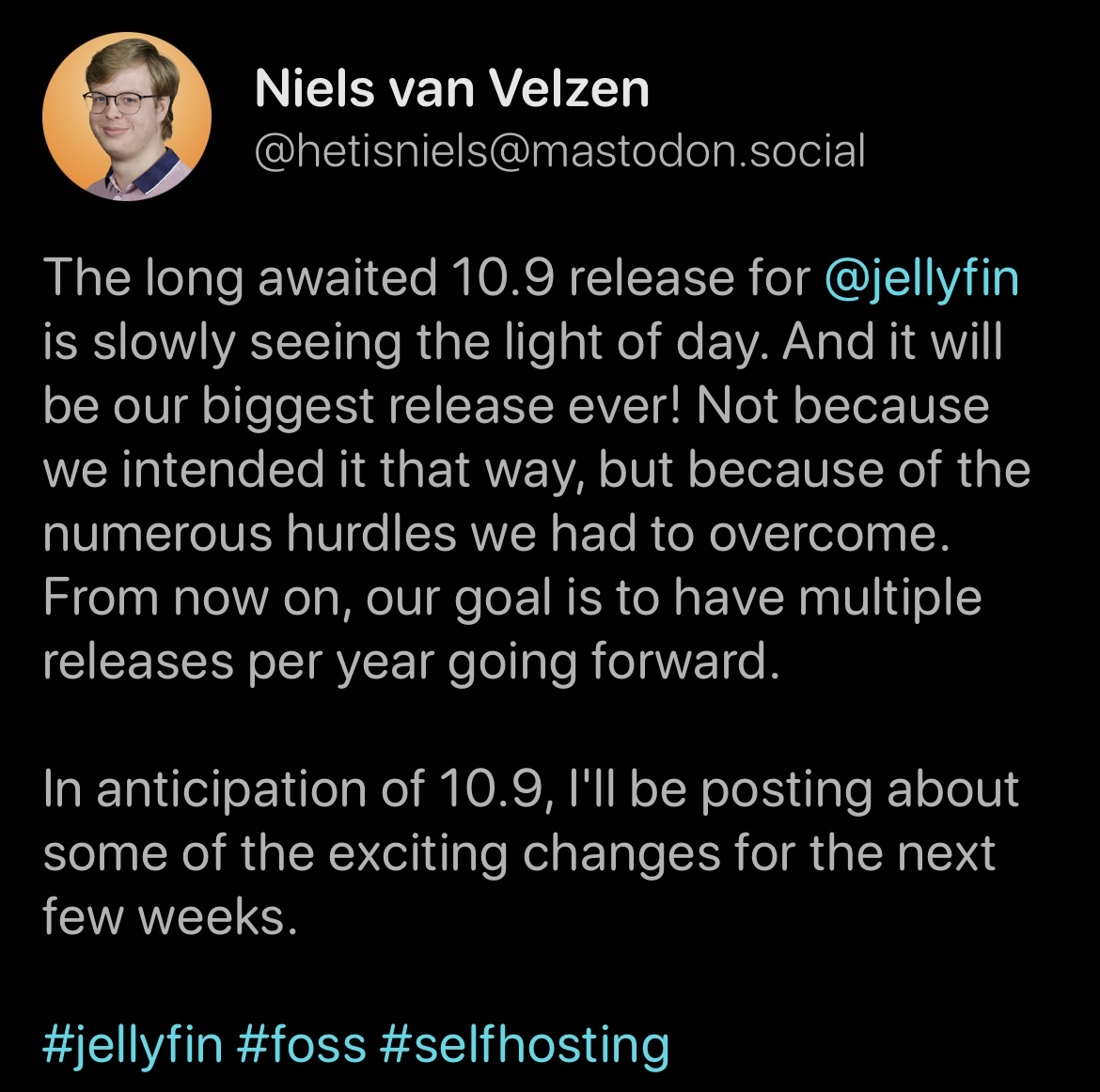Open the #jellyfin hashtag
The height and width of the screenshot is (1092, 1100).
click(x=132, y=1044)
